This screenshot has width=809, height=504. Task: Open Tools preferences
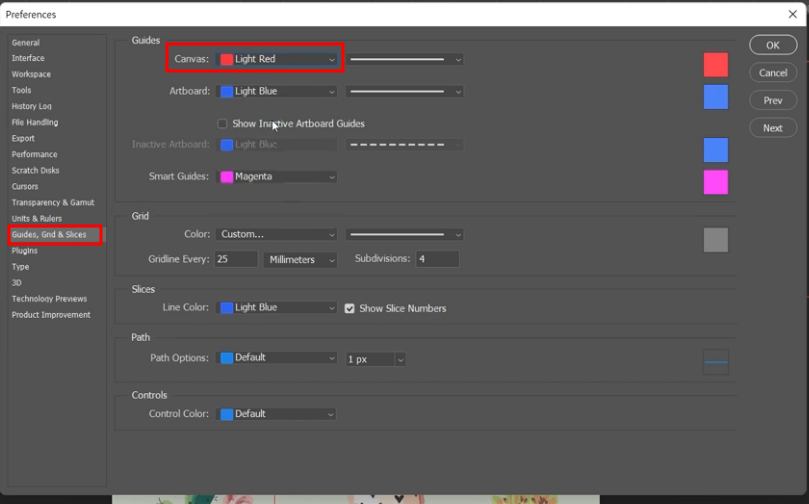(x=22, y=90)
